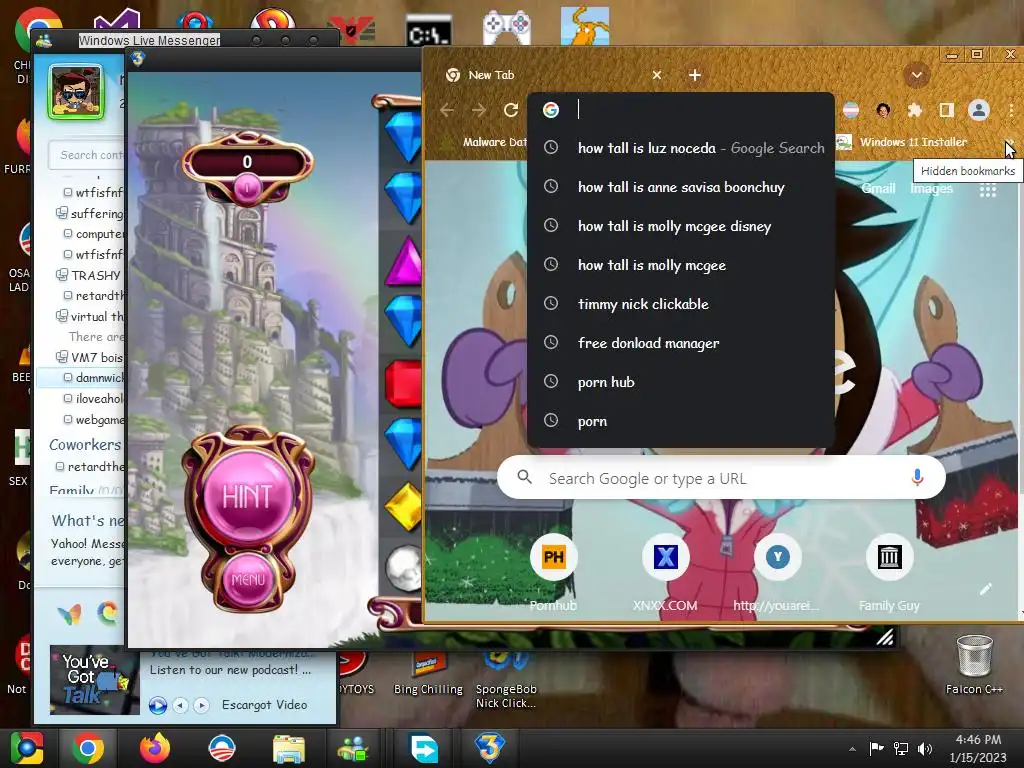Image resolution: width=1024 pixels, height=768 pixels.
Task: Click the purple triangle gem in Bejeweled
Action: pos(404,261)
